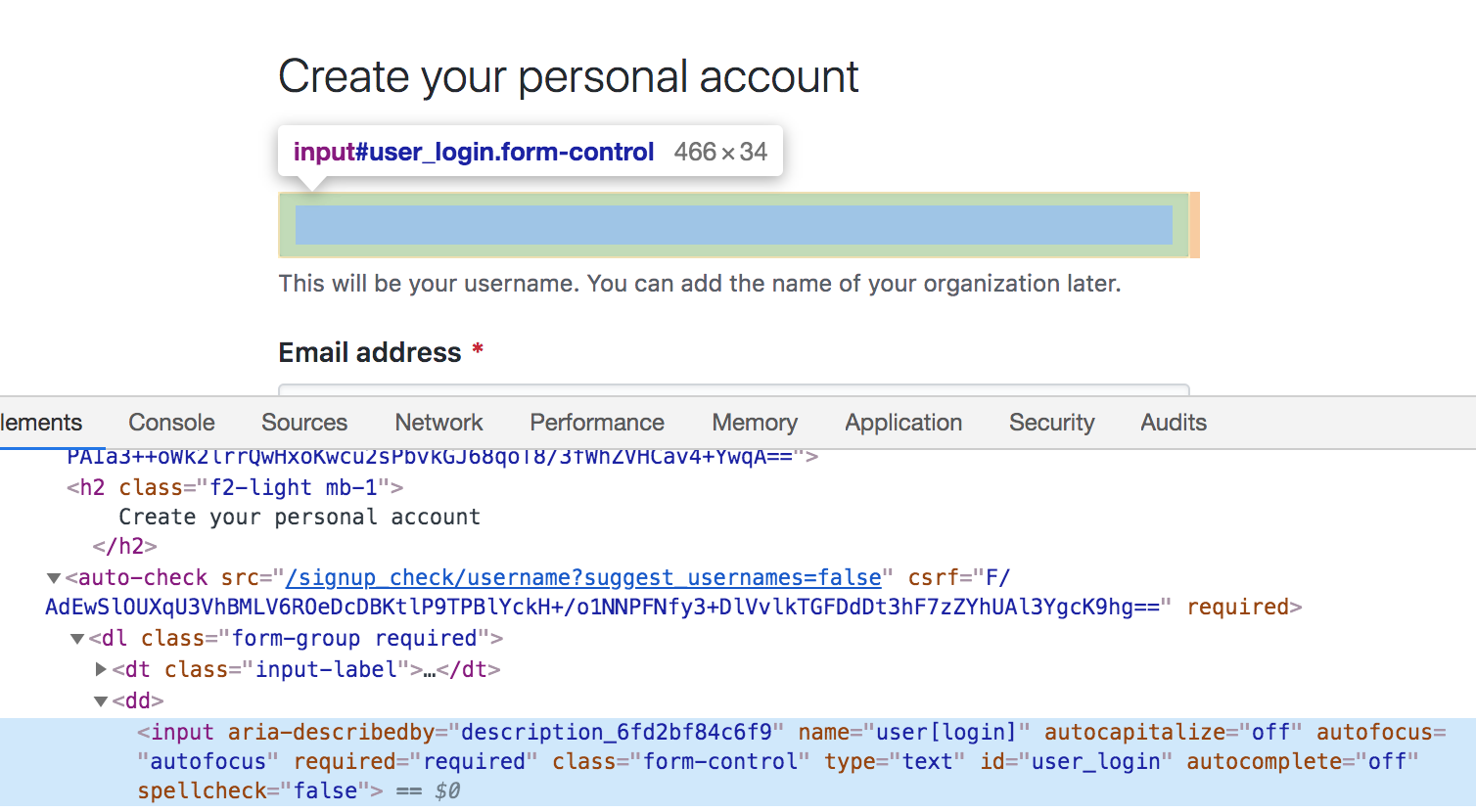Open the signup_check/username src link
The height and width of the screenshot is (812, 1476).
(x=583, y=578)
